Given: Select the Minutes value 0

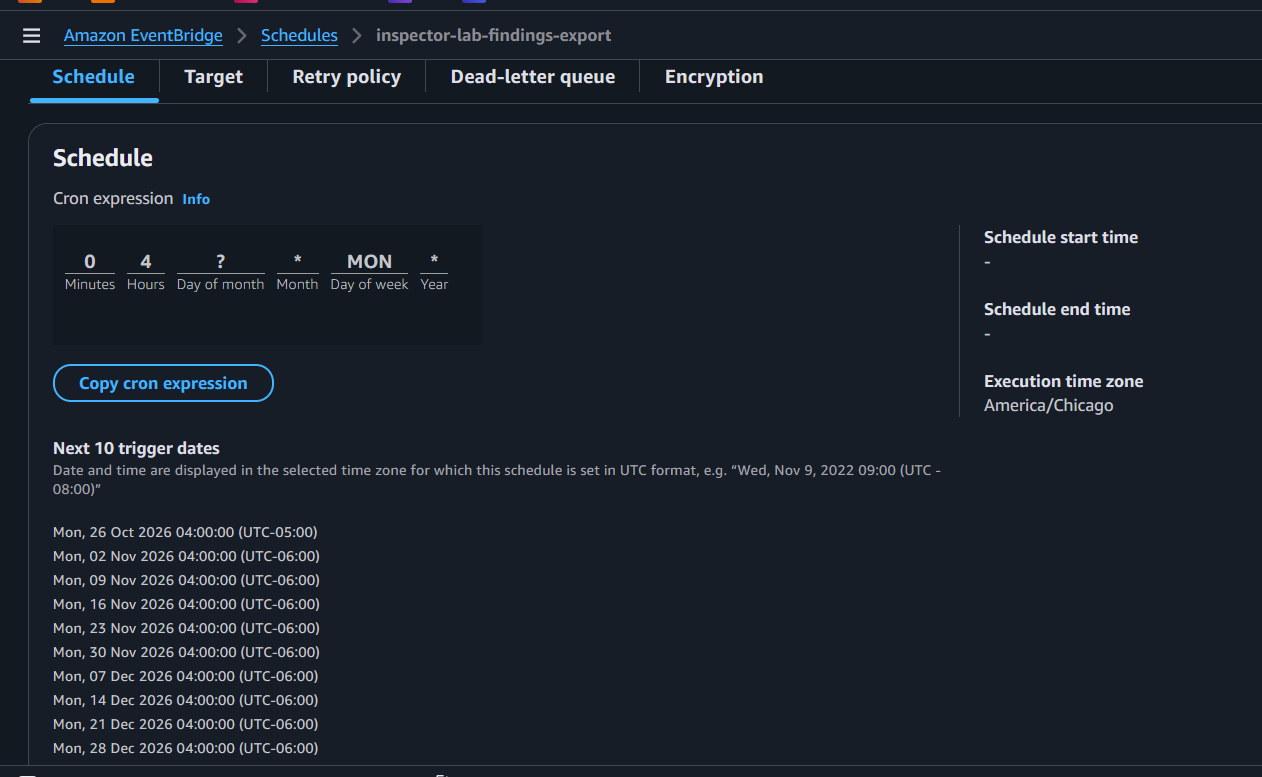Looking at the screenshot, I should 90,262.
